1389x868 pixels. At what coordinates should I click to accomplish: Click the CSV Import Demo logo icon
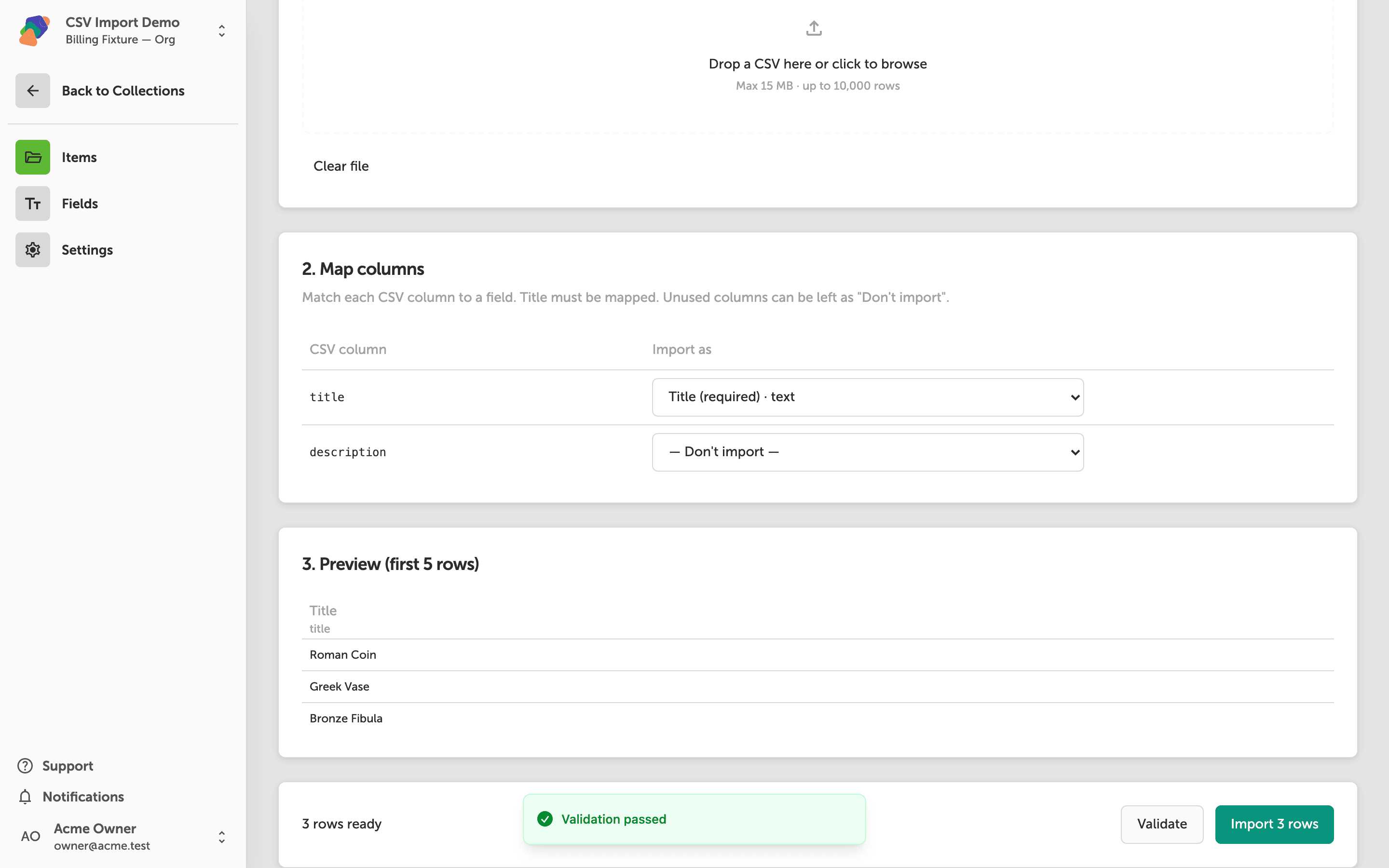point(34,30)
